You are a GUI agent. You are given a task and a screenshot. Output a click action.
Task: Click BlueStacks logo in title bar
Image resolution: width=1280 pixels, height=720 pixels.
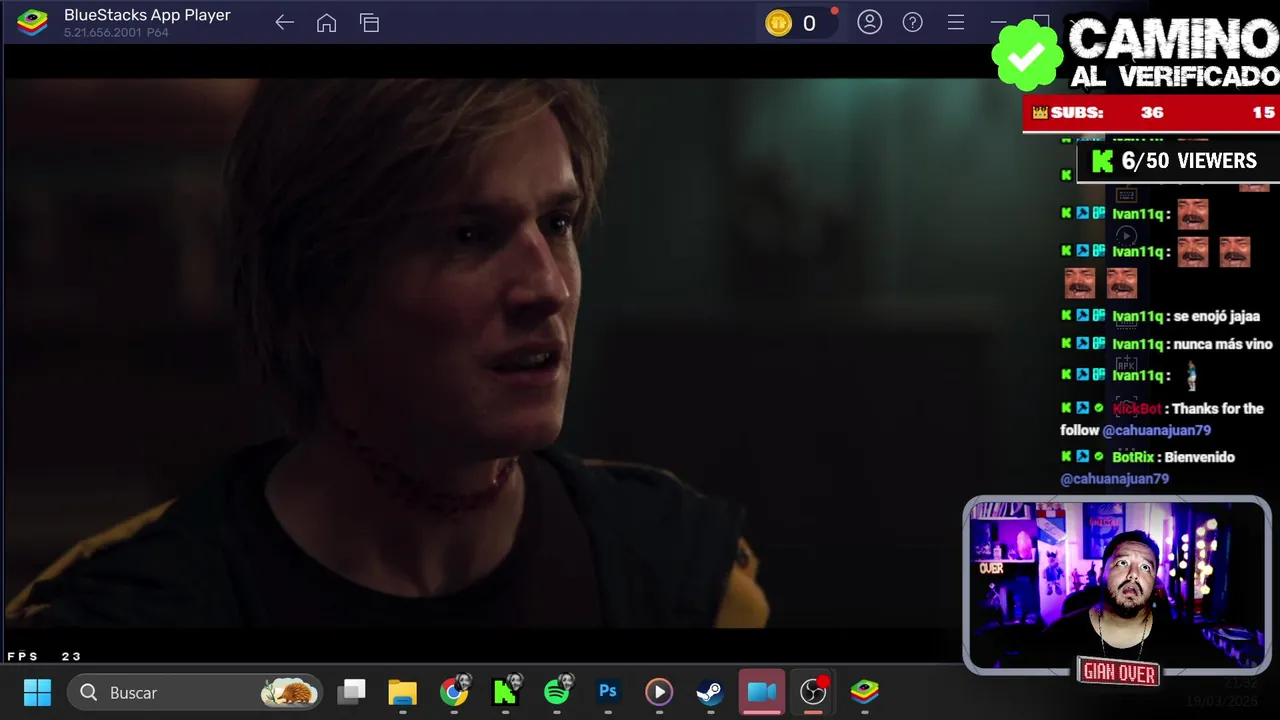(32, 22)
